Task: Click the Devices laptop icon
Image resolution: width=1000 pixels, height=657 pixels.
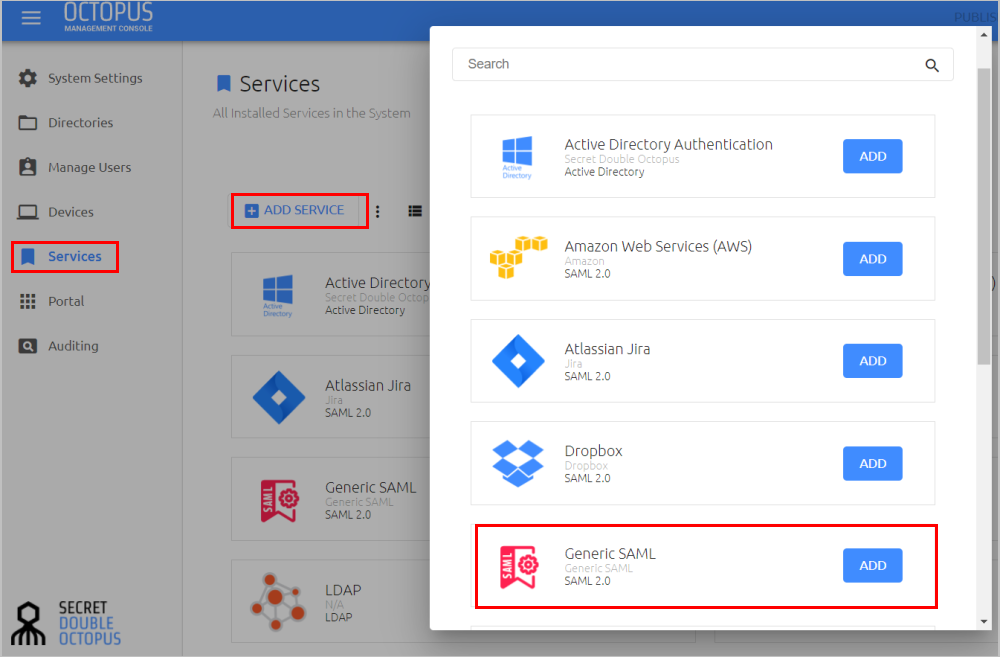Action: tap(27, 212)
